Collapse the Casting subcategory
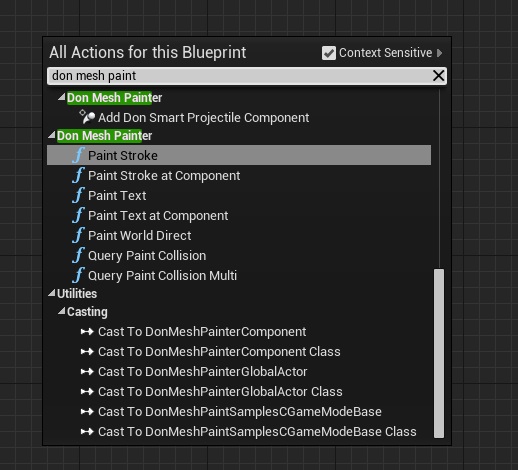Screen dimensions: 518x470 click(62, 311)
